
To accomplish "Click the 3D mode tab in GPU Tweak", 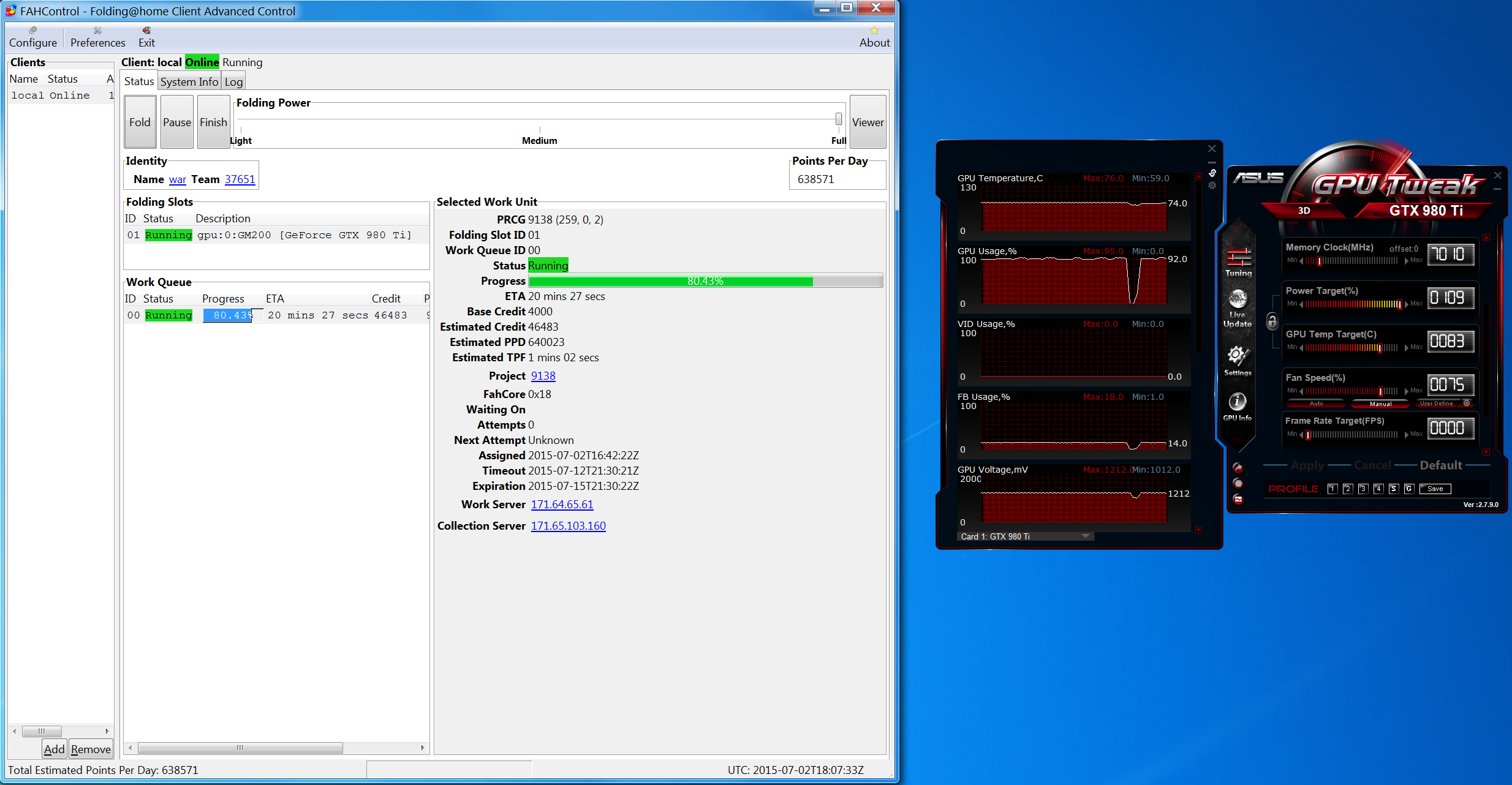I will pos(1304,211).
